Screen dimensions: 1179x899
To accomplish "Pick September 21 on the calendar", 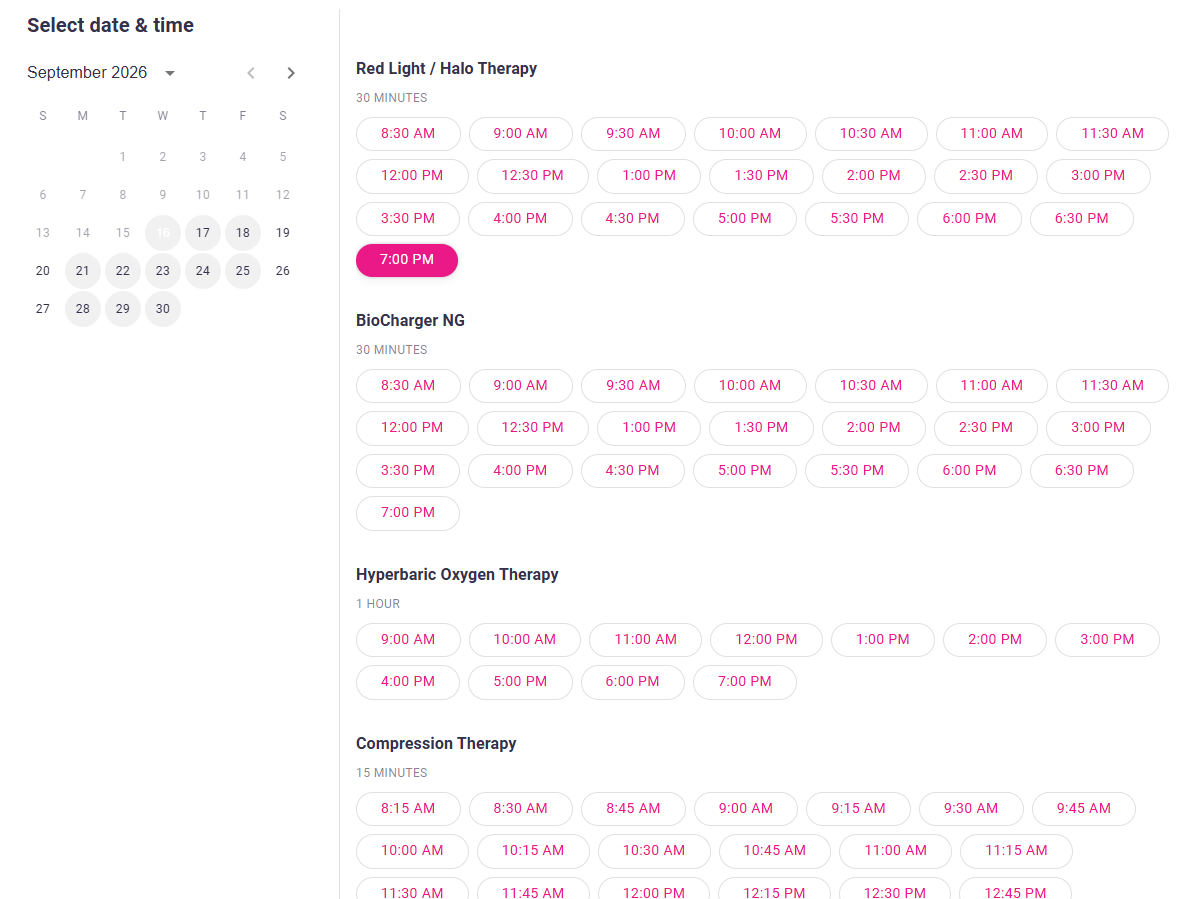I will [x=83, y=271].
